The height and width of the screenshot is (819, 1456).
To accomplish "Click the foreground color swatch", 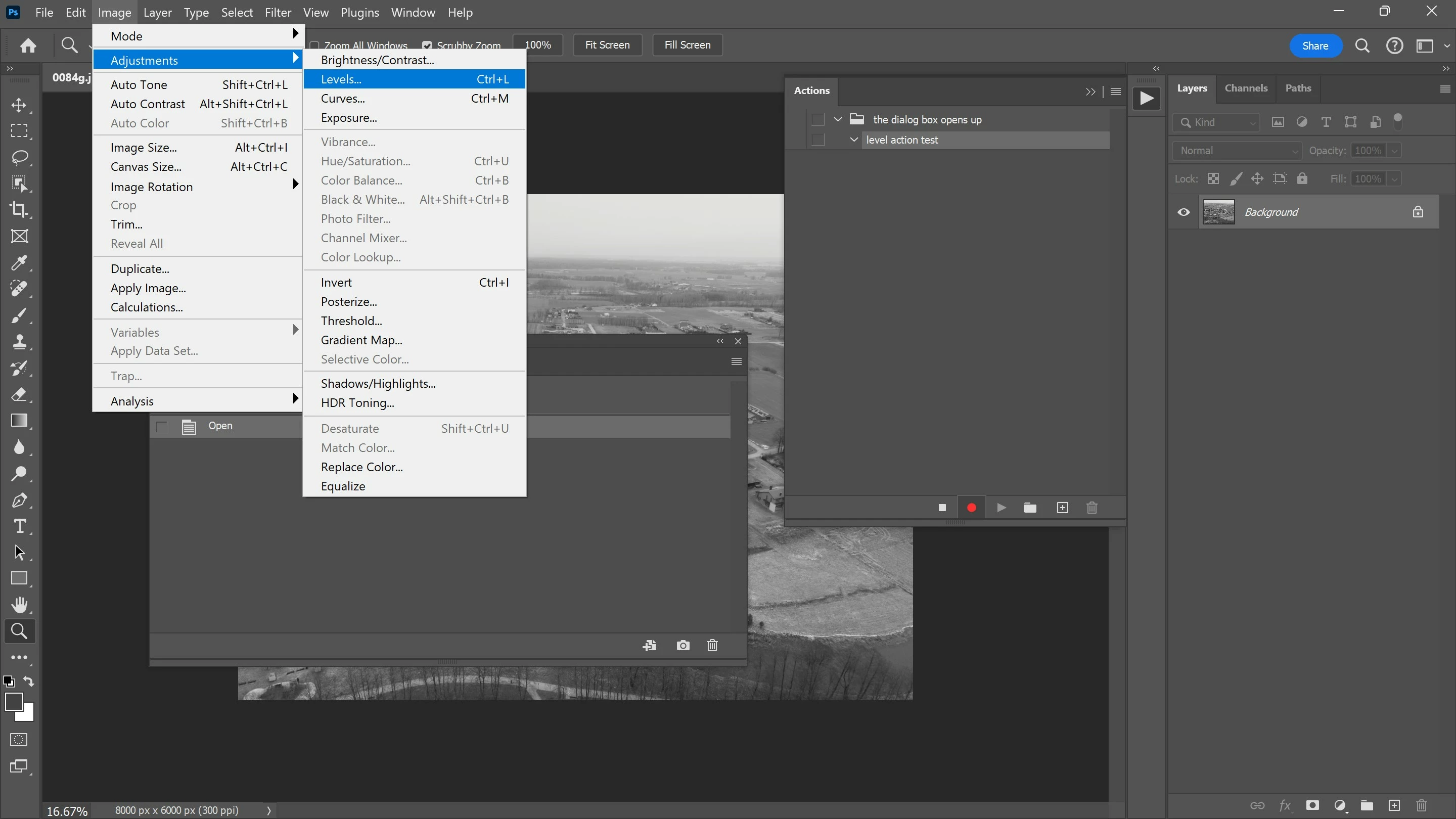I will [x=14, y=701].
